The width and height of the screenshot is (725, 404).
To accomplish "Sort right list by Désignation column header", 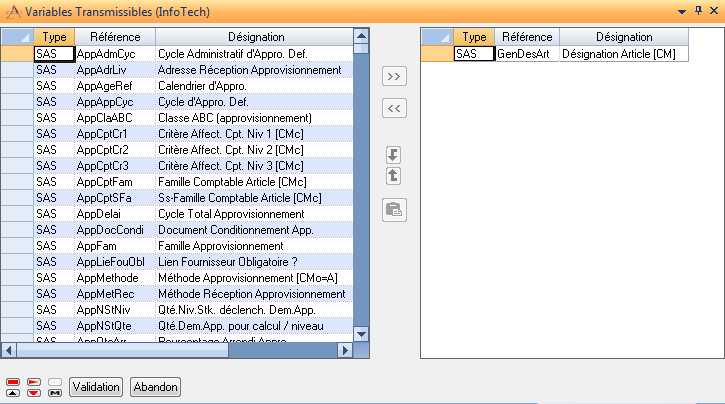I will pyautogui.click(x=623, y=37).
